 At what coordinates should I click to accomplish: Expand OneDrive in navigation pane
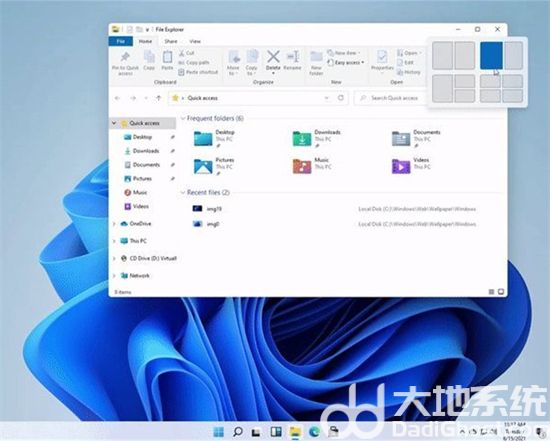point(114,224)
